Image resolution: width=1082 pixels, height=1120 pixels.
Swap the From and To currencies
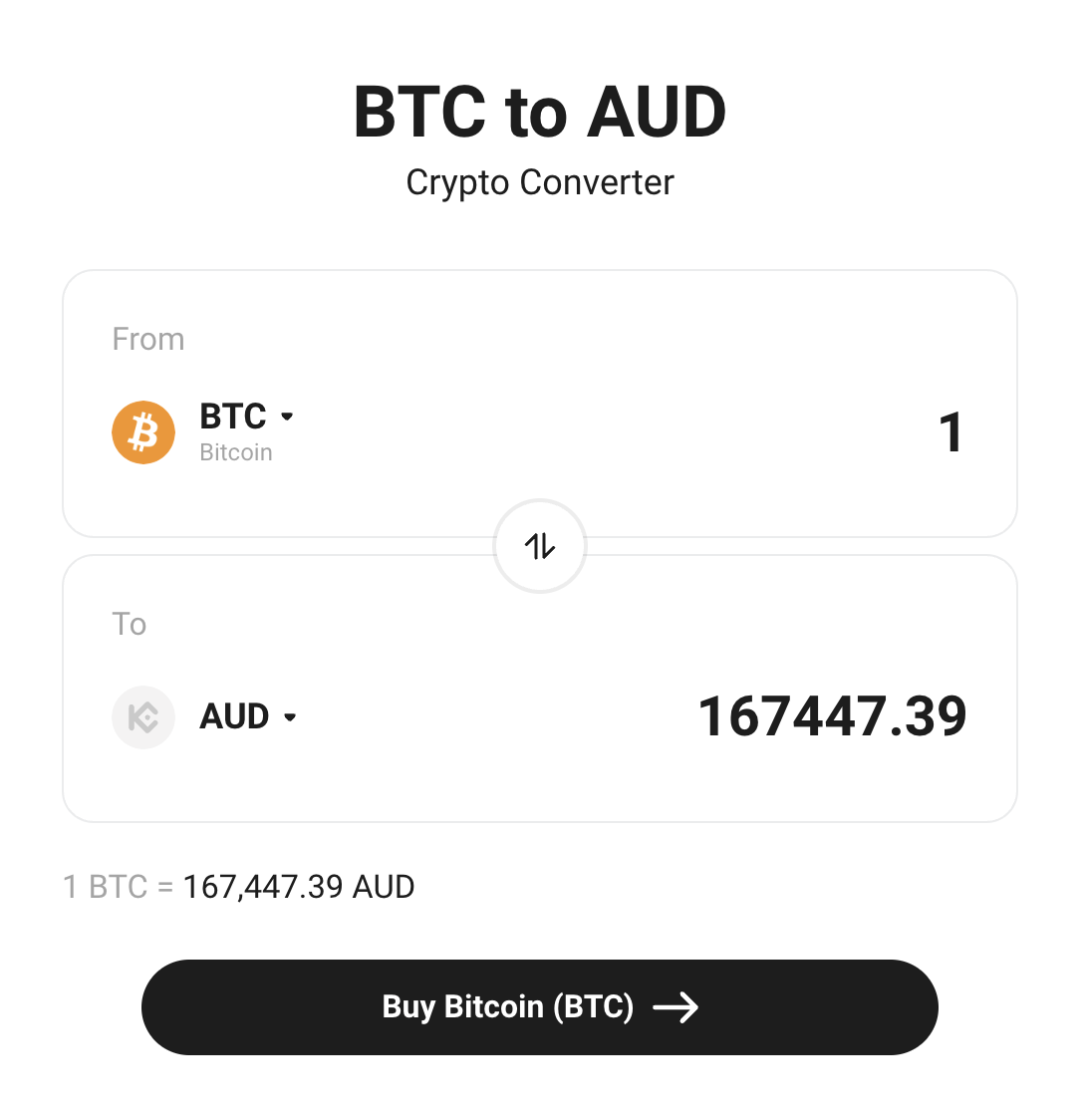pos(540,546)
